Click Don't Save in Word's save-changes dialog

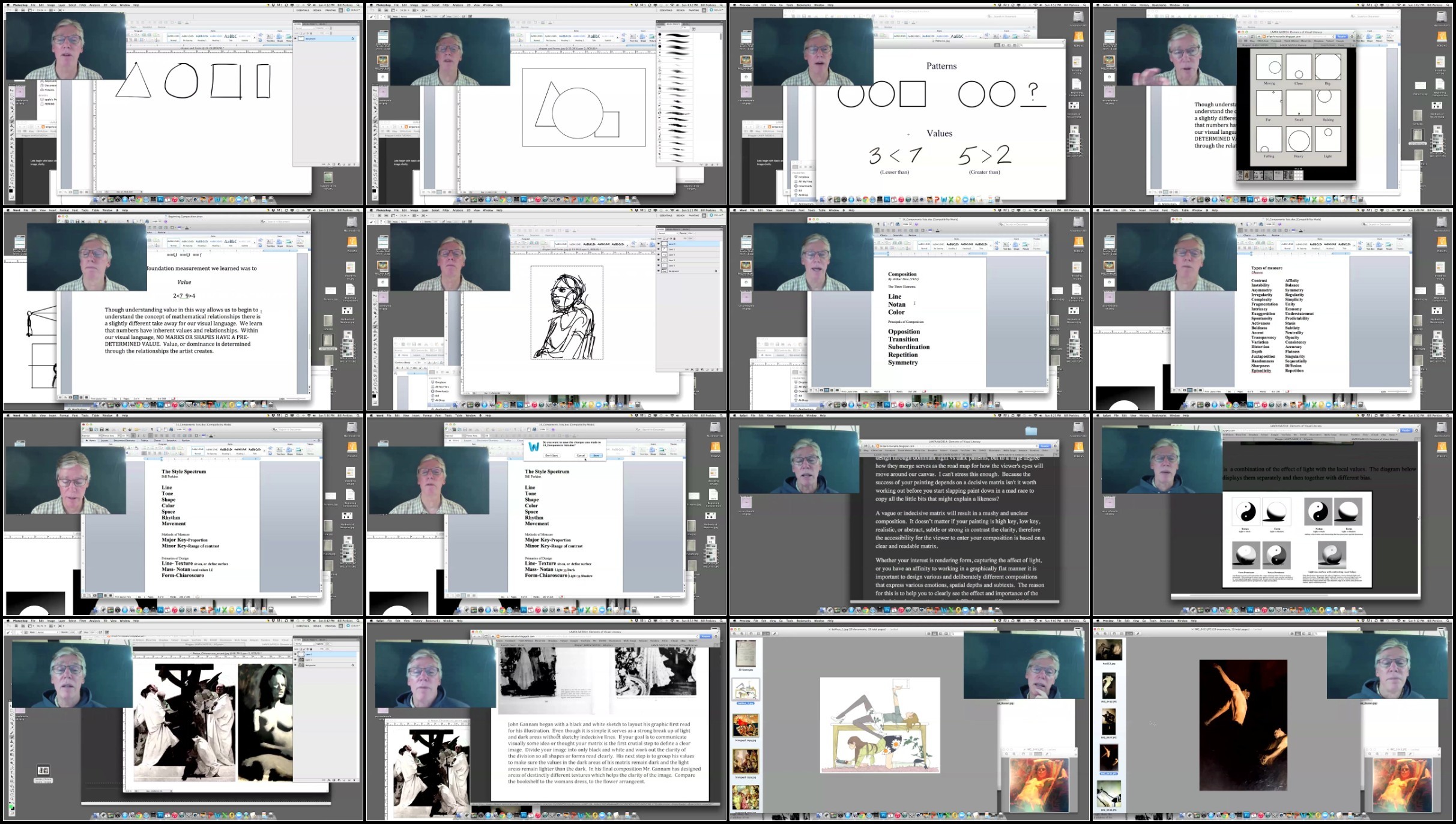tap(551, 456)
